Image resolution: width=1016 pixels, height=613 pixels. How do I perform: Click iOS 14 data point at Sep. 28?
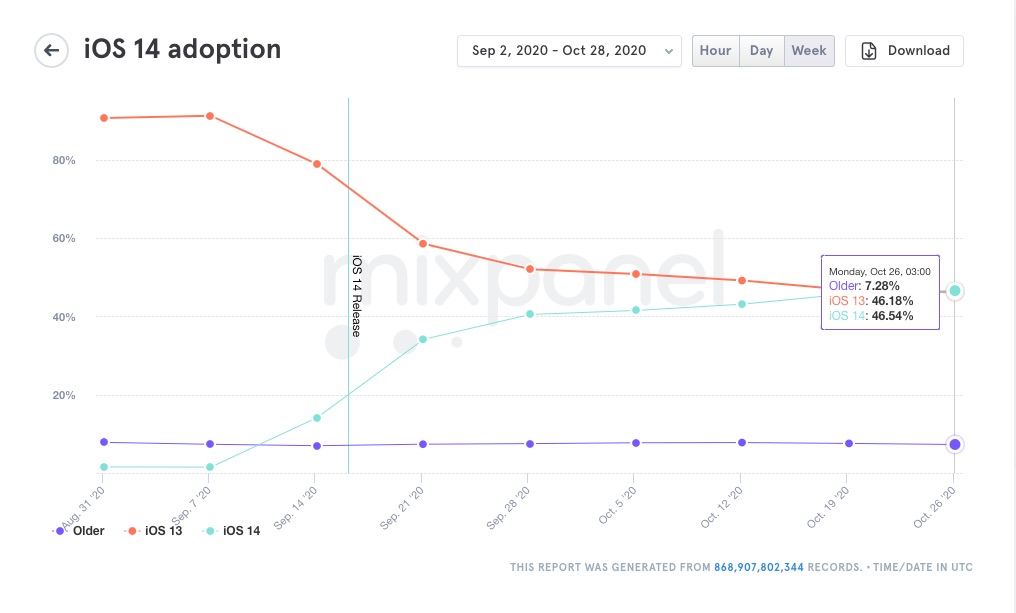[x=529, y=314]
